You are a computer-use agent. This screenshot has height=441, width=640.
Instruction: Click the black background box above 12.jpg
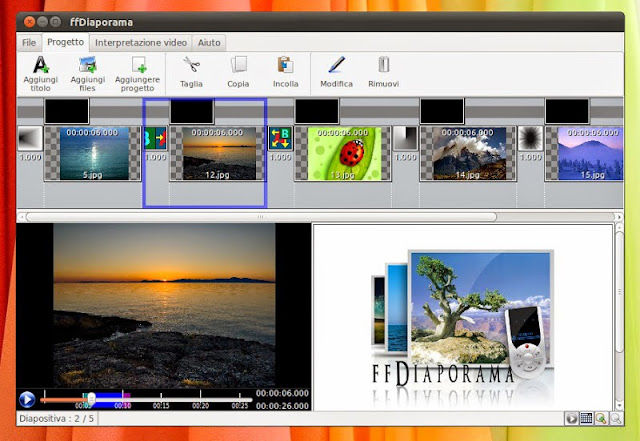coord(192,111)
